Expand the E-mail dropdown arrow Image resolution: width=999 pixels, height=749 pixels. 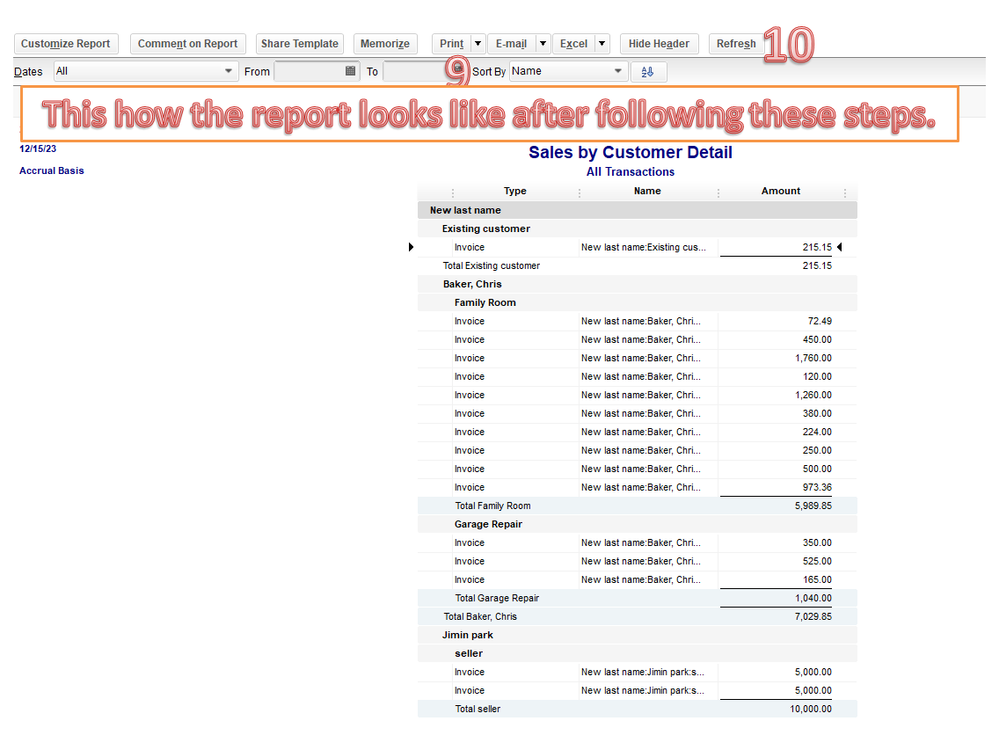click(x=543, y=44)
